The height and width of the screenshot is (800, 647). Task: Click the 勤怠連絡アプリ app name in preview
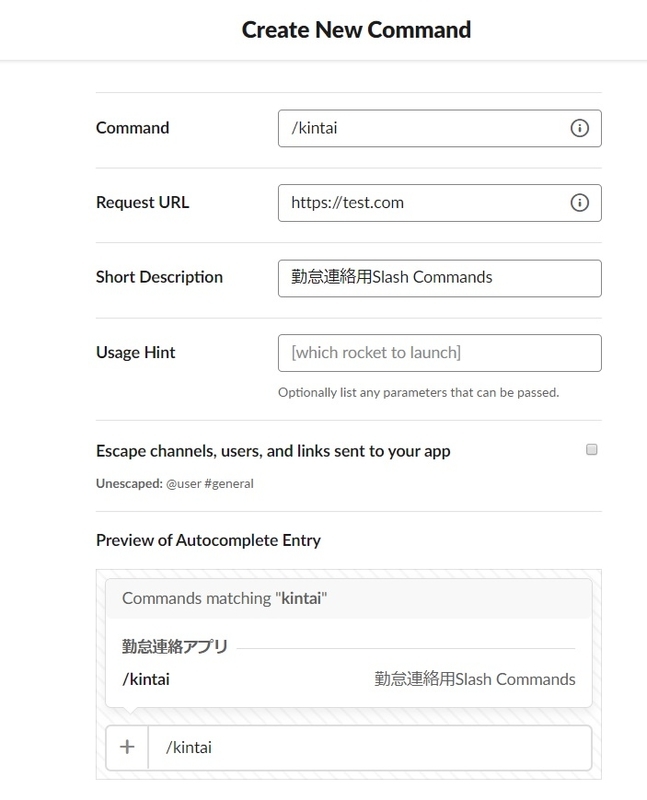point(175,646)
